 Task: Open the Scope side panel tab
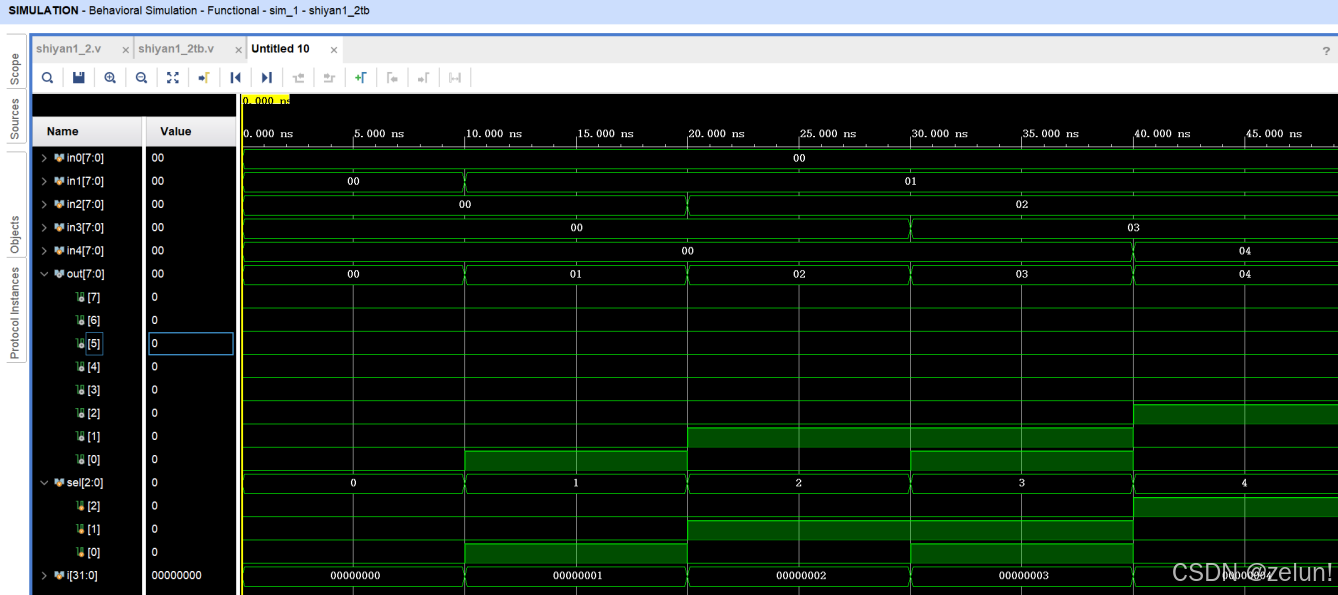(15, 68)
